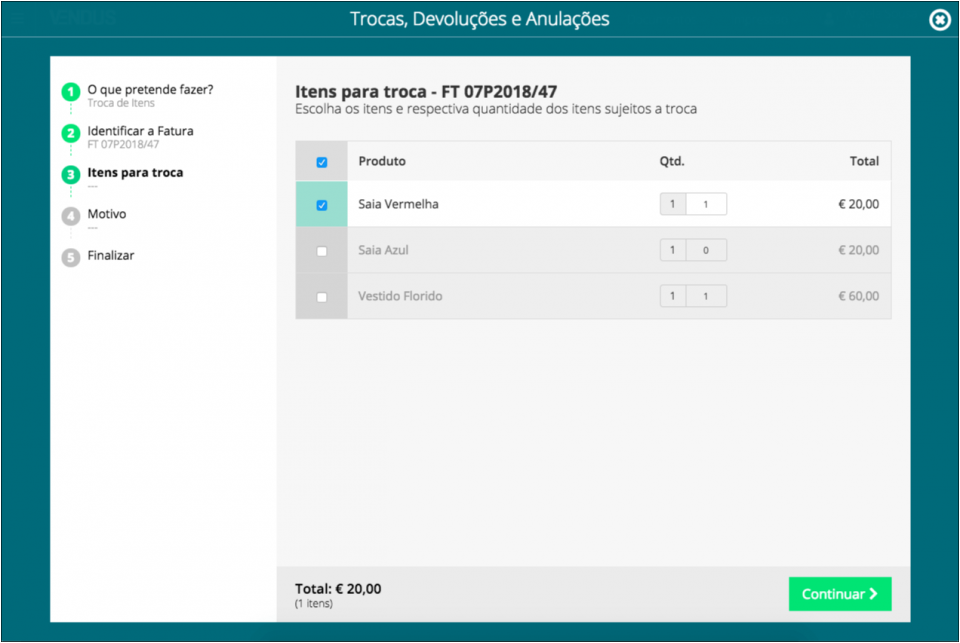Open the Motivo step label
Image resolution: width=960 pixels, height=643 pixels.
tap(107, 214)
